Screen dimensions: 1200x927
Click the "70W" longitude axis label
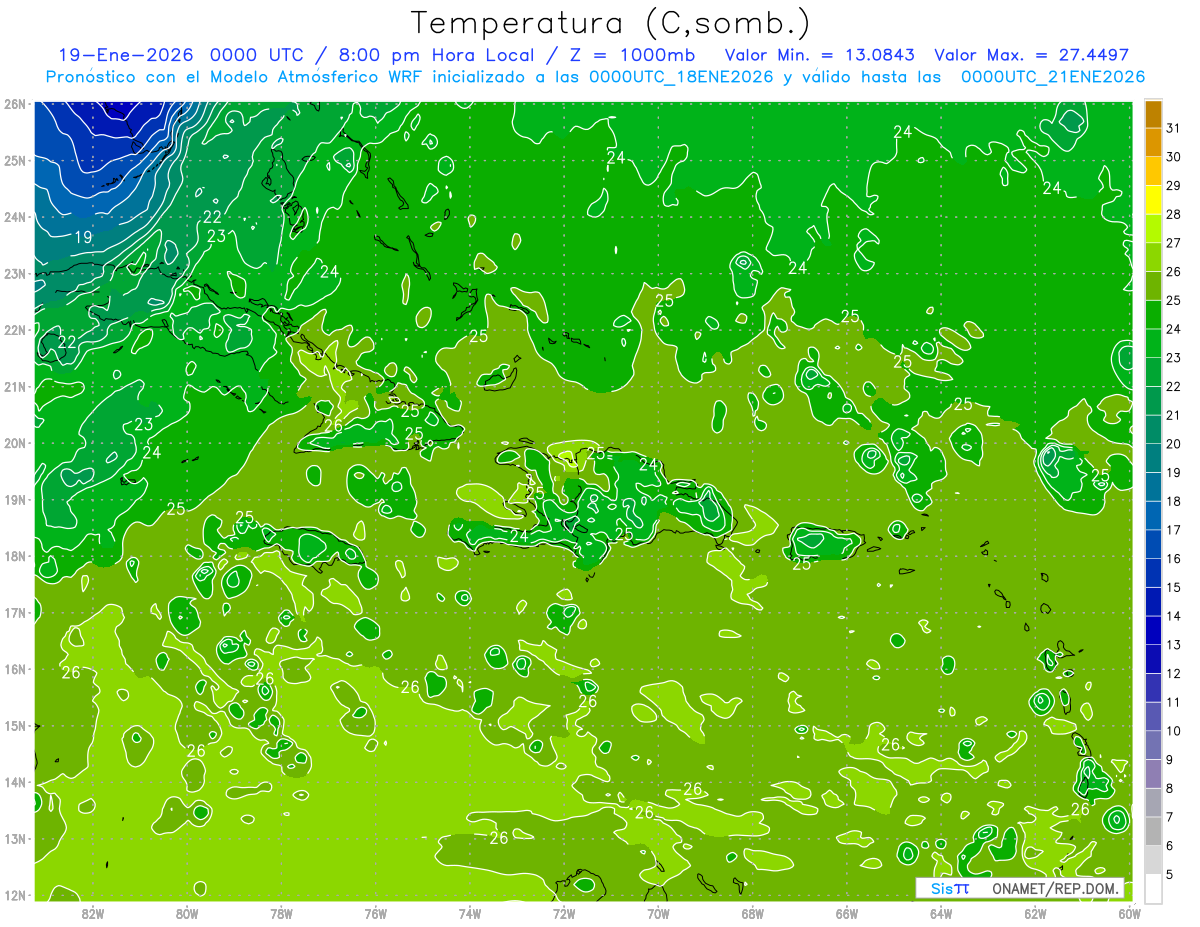[x=658, y=912]
